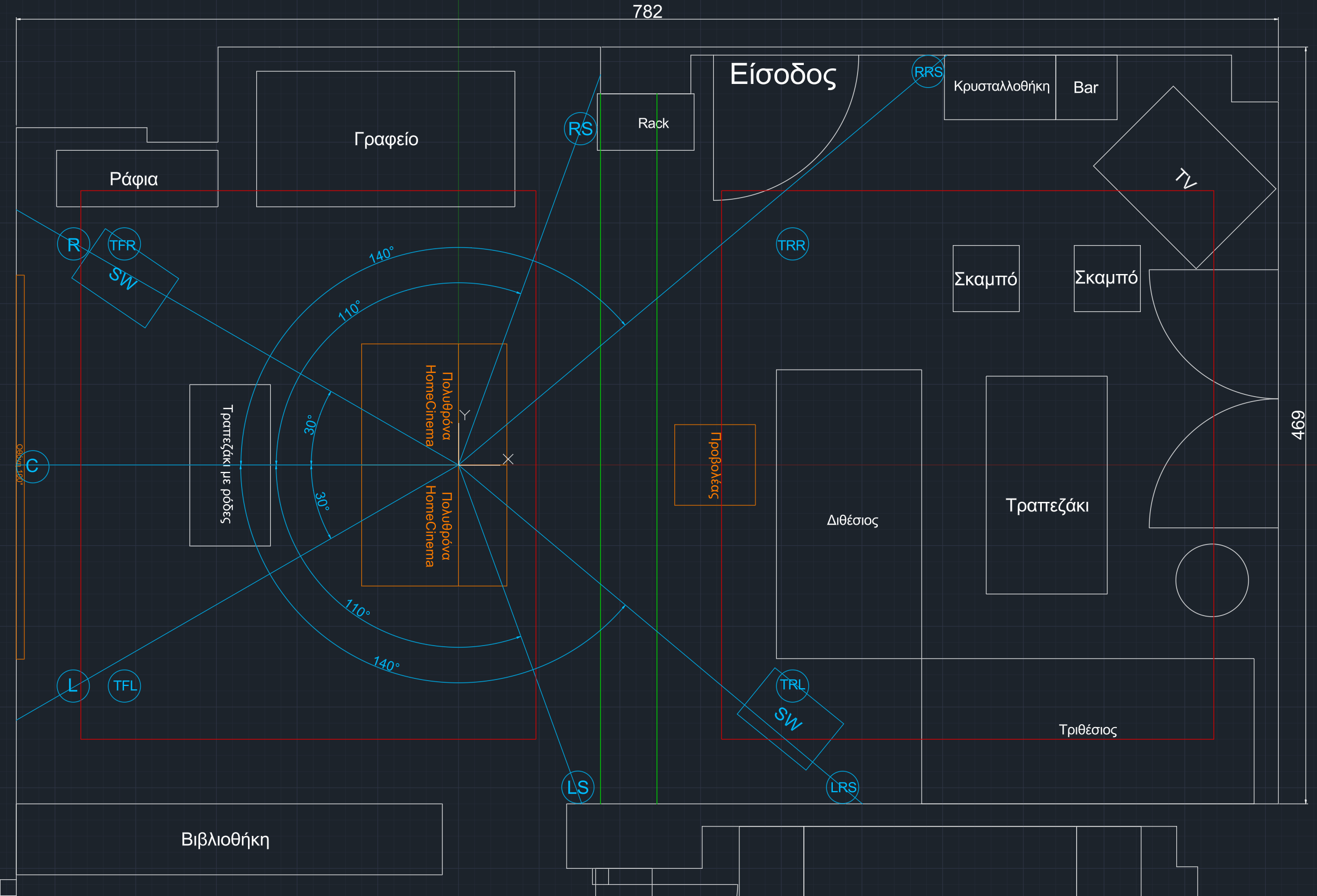Select the LRS rear speaker marker
This screenshot has height=896, width=1317.
click(842, 787)
